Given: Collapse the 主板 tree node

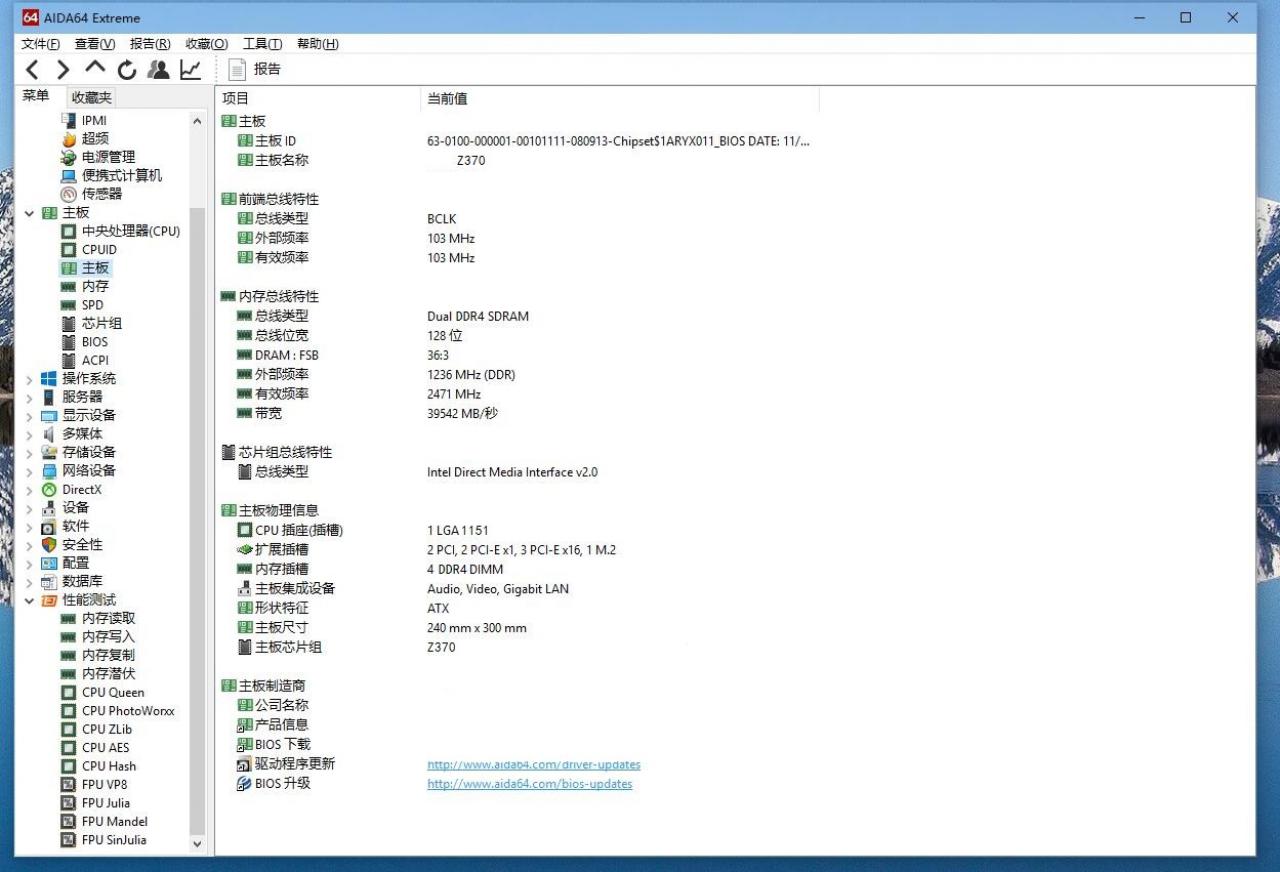Looking at the screenshot, I should point(29,213).
